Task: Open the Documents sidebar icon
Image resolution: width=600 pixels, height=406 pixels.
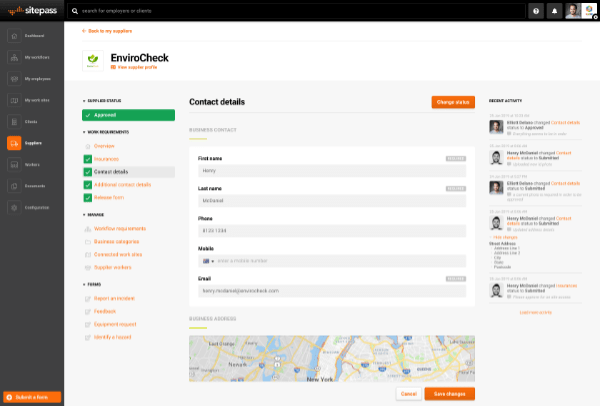Action: click(14, 186)
